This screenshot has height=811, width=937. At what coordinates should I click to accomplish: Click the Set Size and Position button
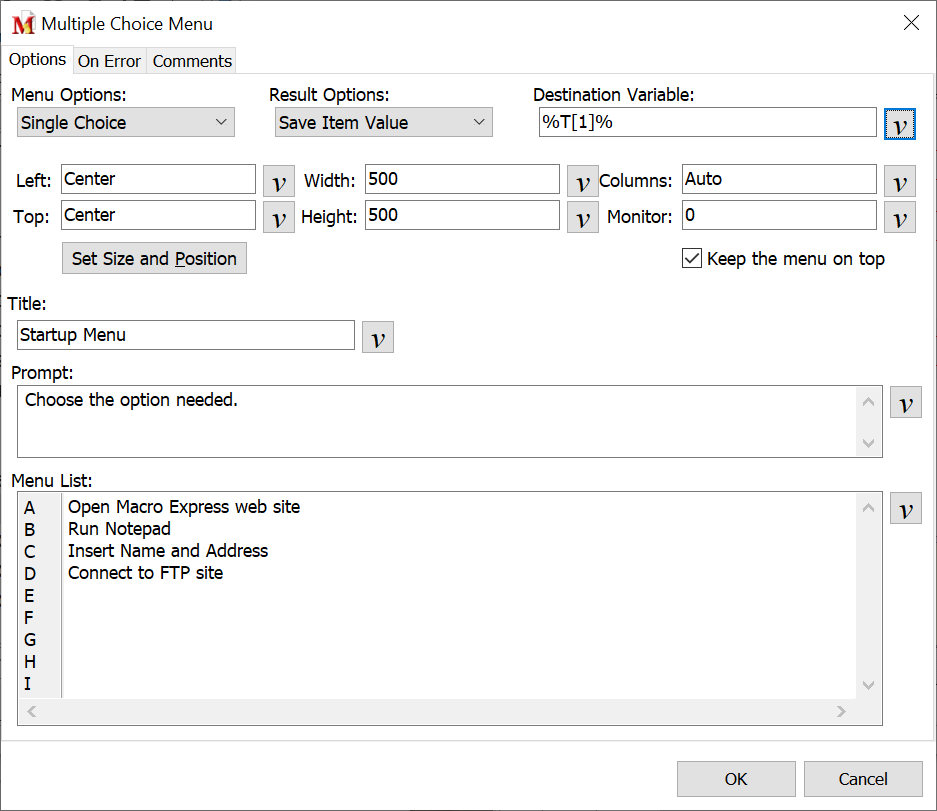[x=154, y=258]
